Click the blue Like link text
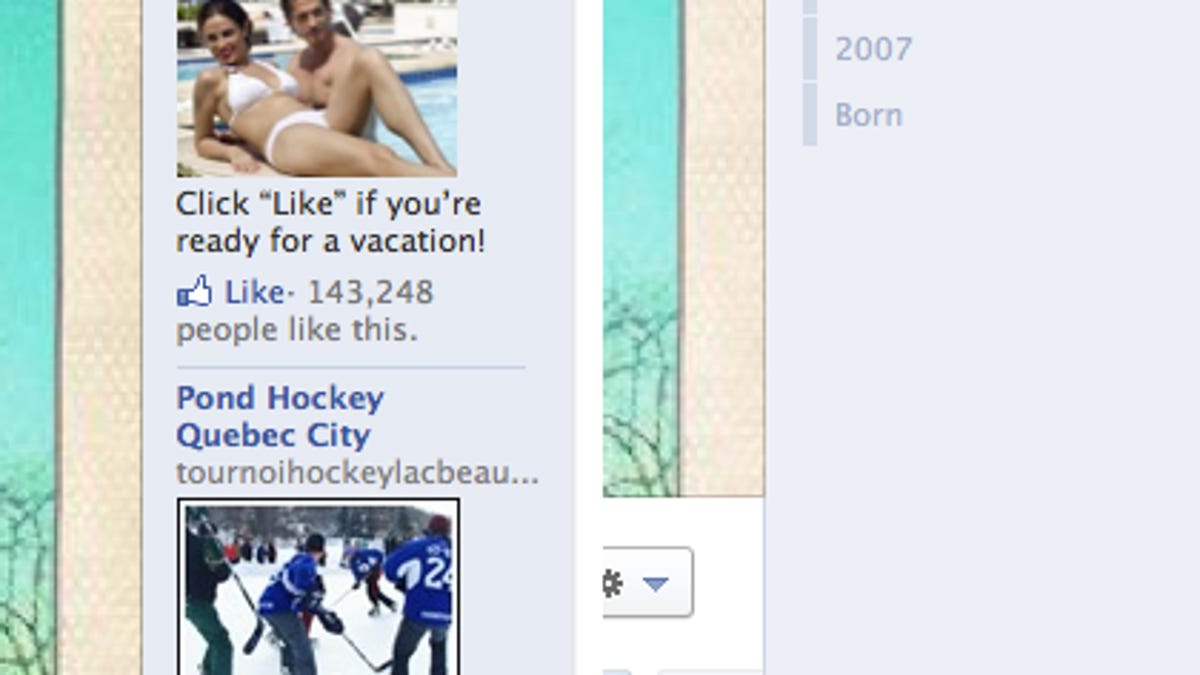1200x675 pixels. (x=254, y=292)
